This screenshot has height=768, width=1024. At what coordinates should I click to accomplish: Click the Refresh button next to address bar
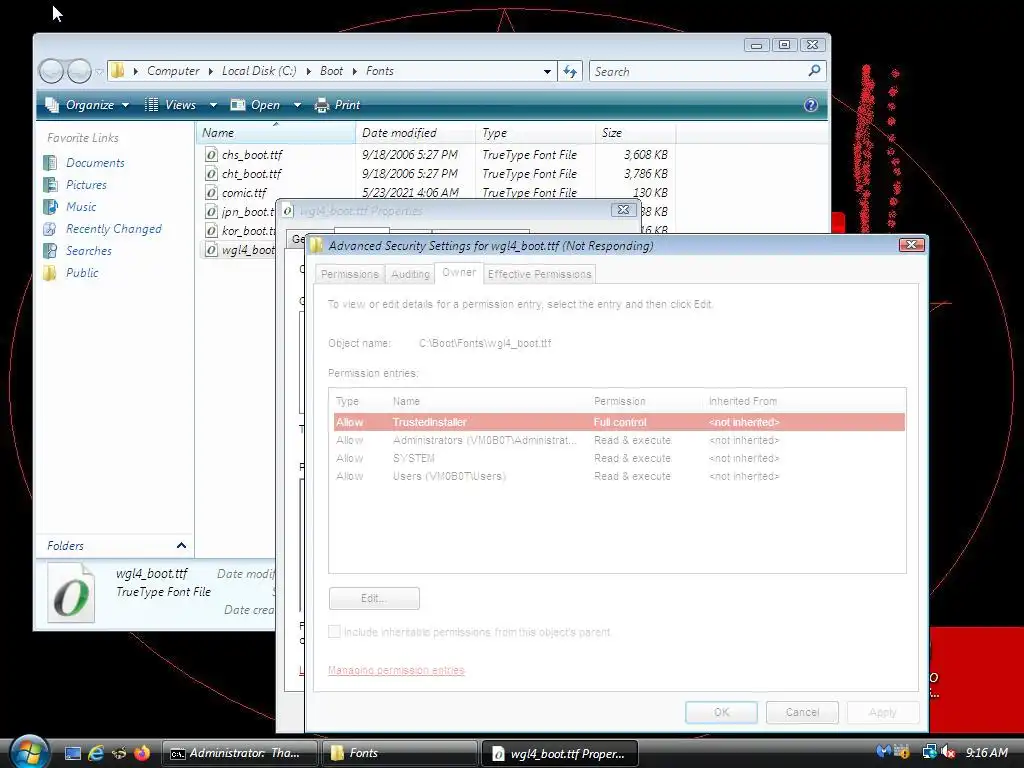[x=570, y=72]
